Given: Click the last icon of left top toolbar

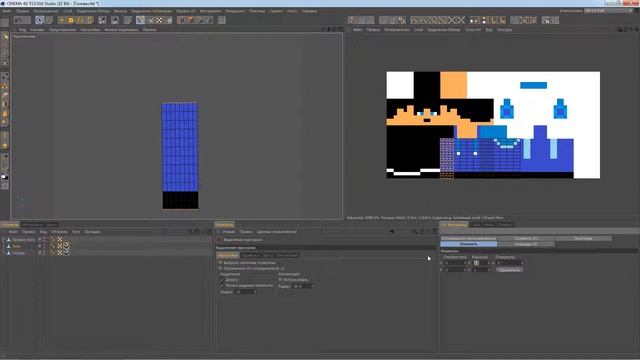Looking at the screenshot, I should [222, 20].
